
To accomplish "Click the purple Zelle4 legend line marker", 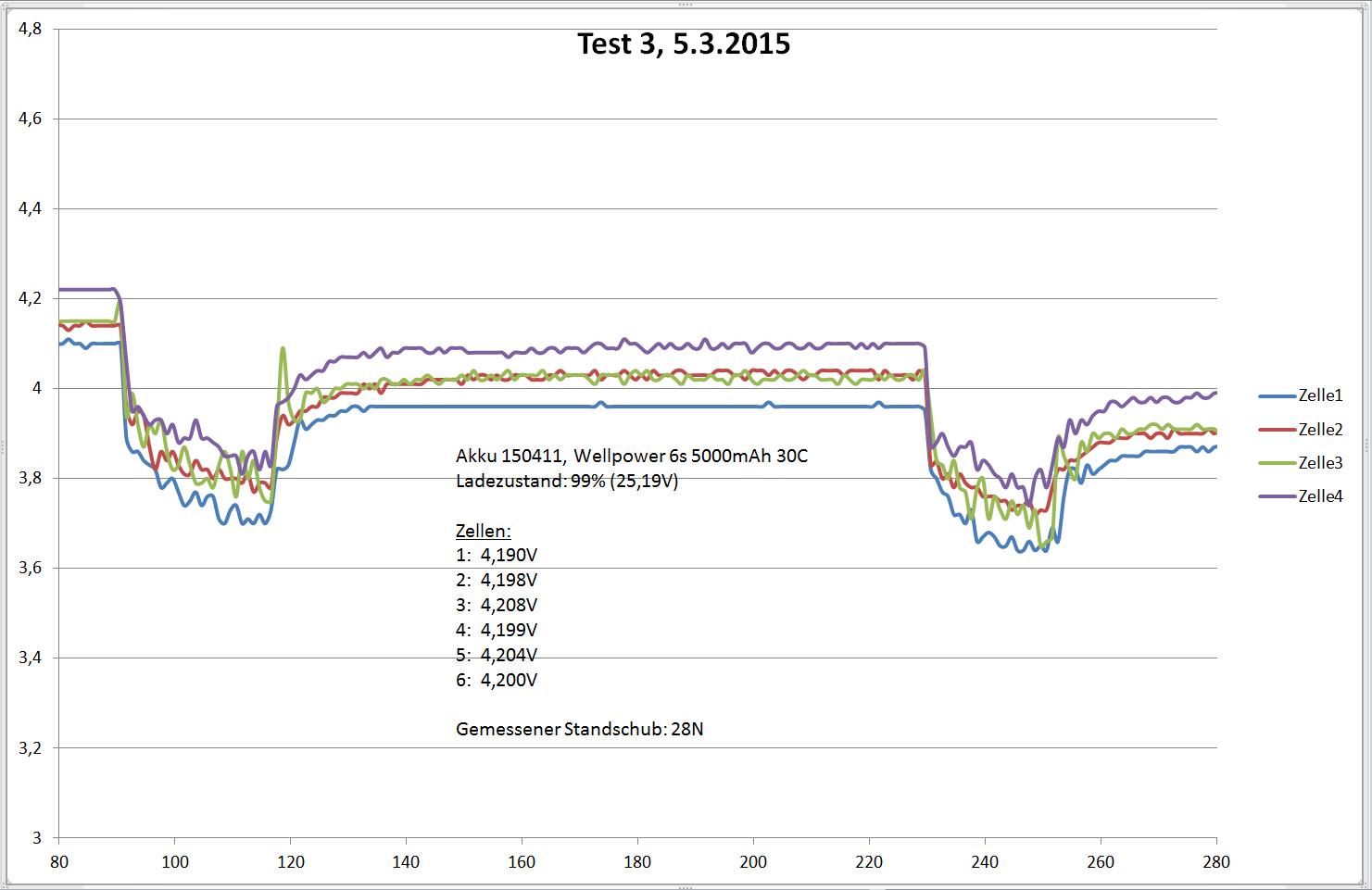I will pyautogui.click(x=1277, y=497).
